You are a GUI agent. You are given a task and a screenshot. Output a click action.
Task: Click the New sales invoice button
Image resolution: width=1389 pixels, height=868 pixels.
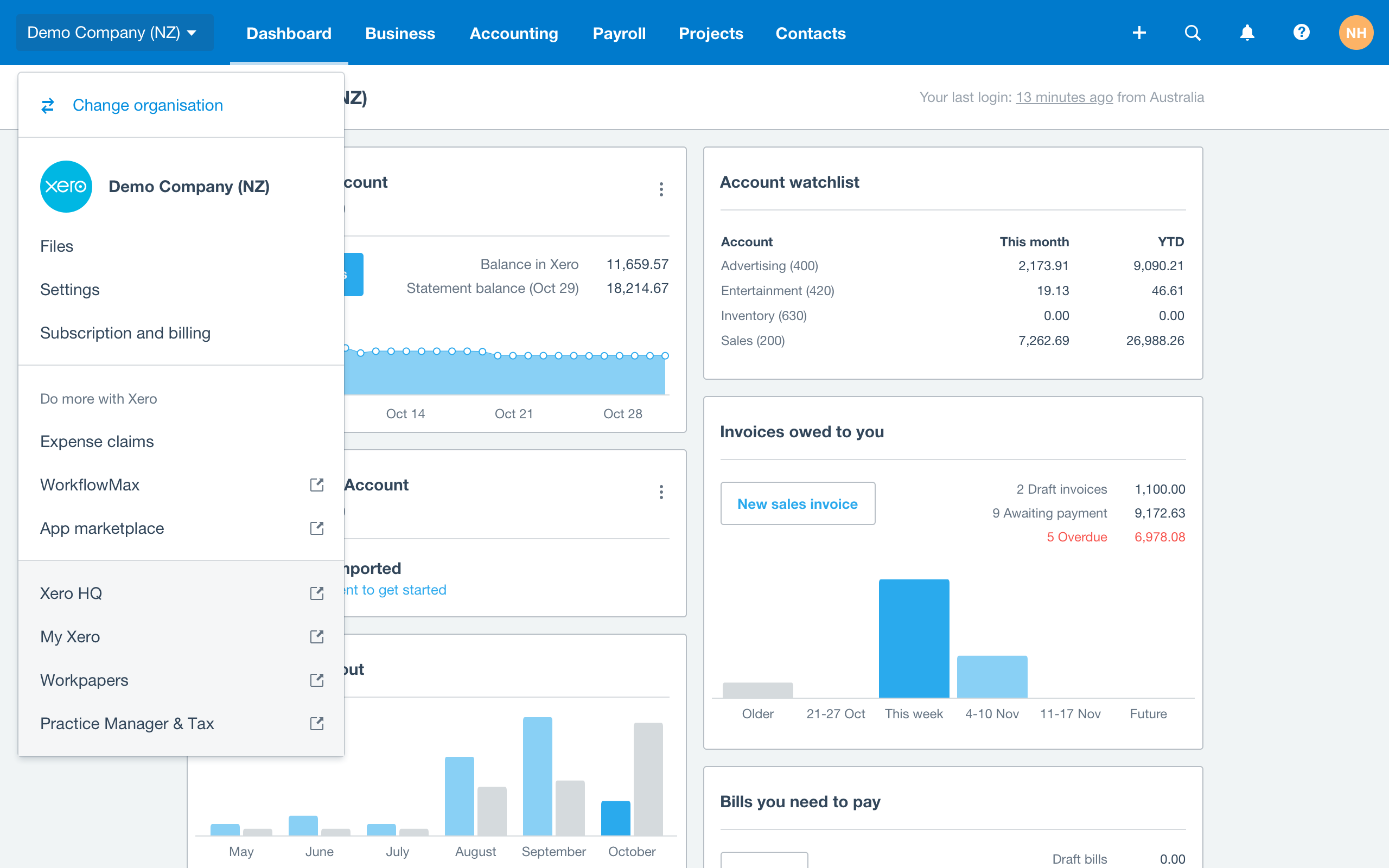[797, 503]
